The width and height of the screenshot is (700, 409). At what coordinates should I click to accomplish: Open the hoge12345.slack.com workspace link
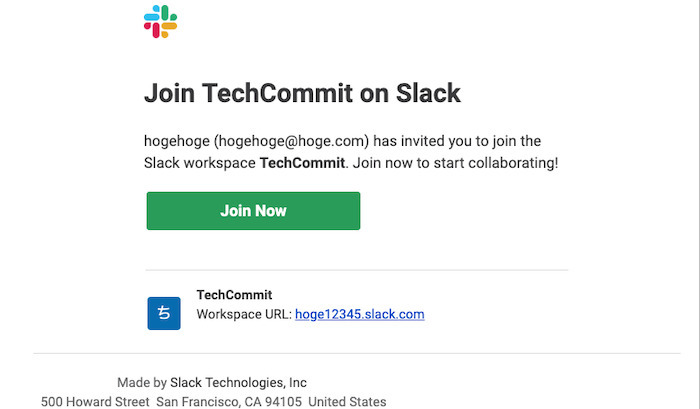point(359,314)
